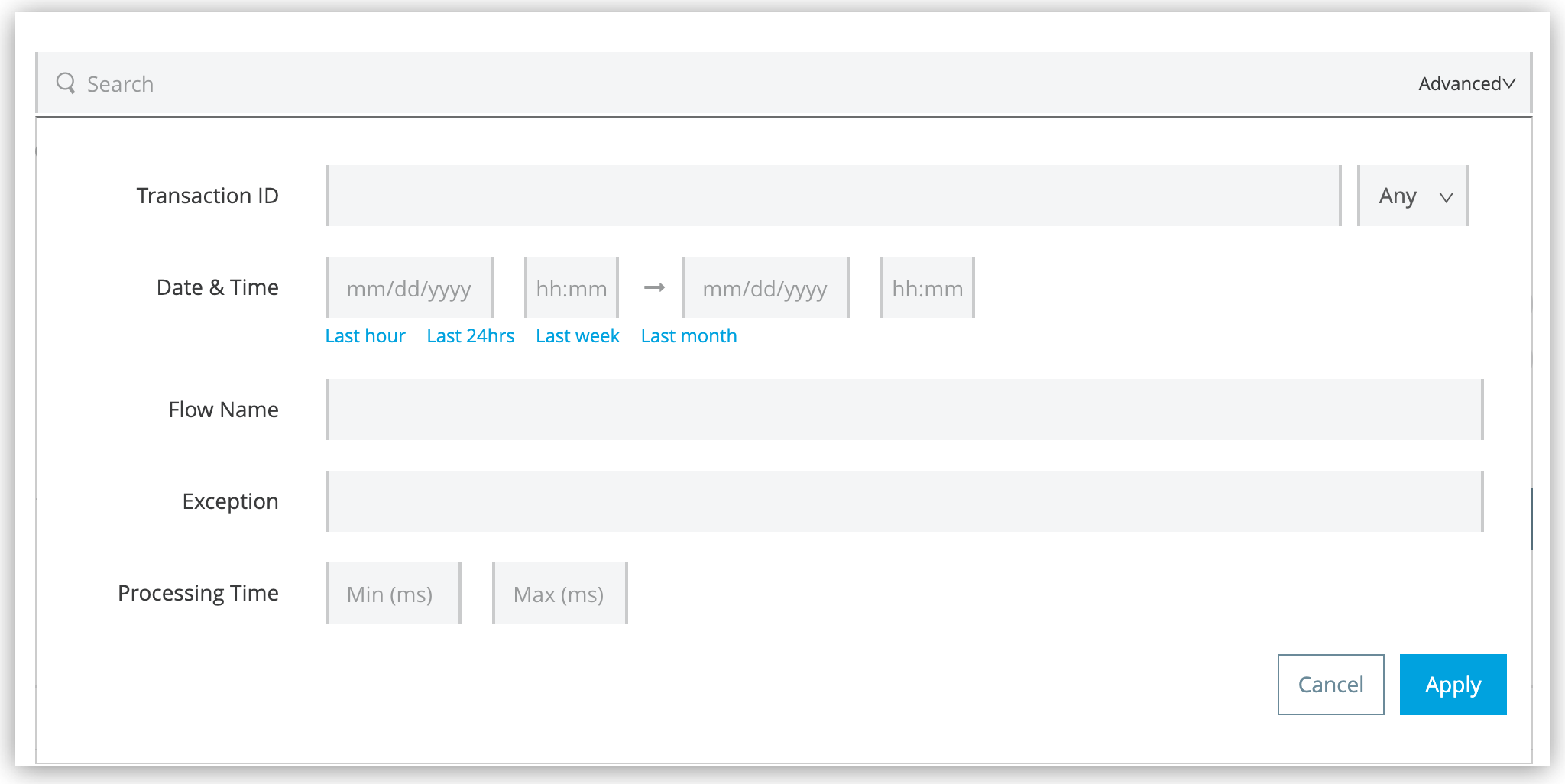The image size is (1565, 784).
Task: Click the search magnifier icon
Action: 65,83
